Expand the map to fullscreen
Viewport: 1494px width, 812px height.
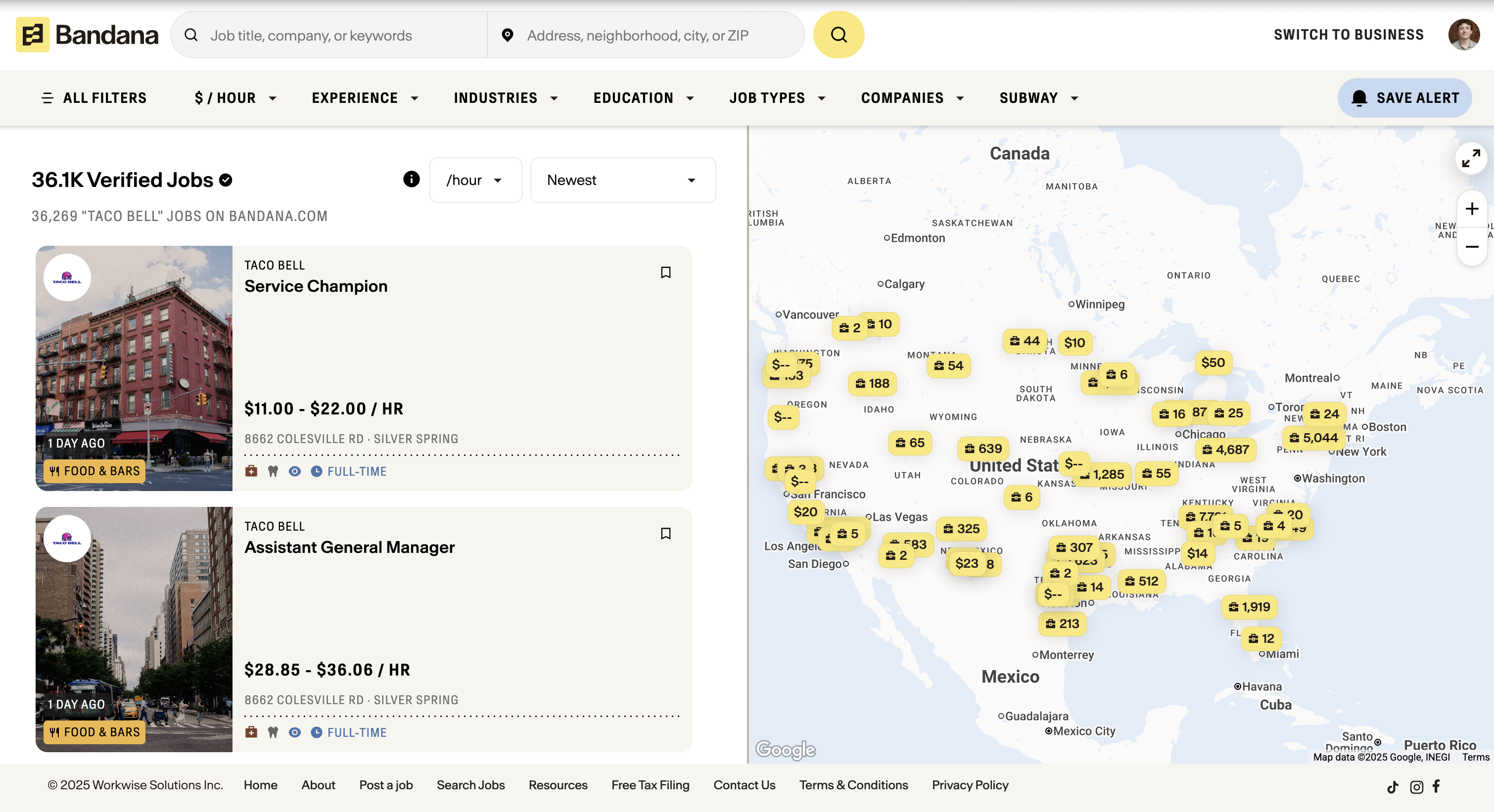coord(1471,158)
